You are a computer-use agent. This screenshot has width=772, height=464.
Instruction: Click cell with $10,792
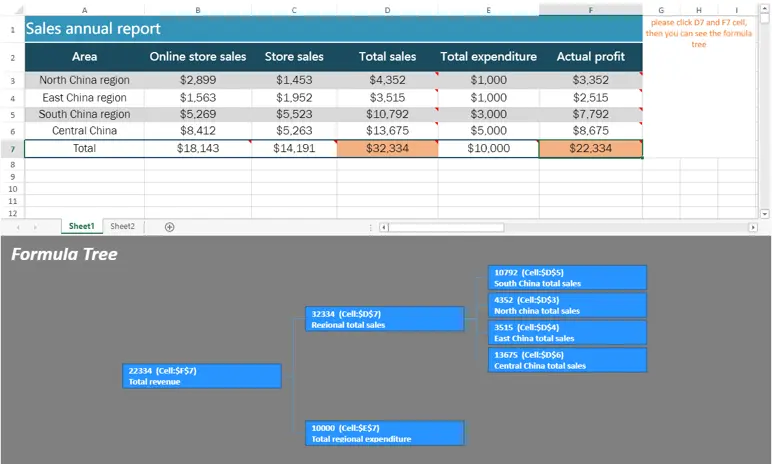(387, 114)
